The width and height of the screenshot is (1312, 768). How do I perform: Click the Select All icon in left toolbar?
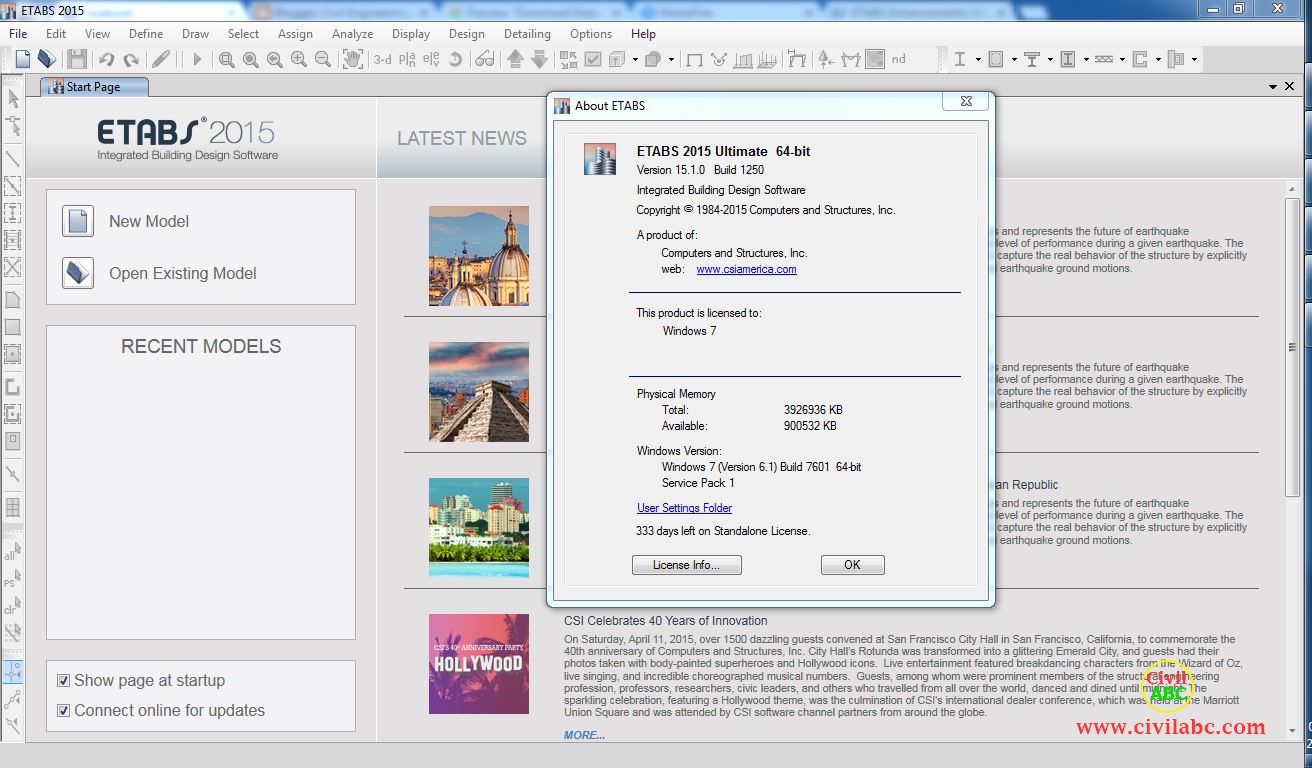(x=13, y=552)
